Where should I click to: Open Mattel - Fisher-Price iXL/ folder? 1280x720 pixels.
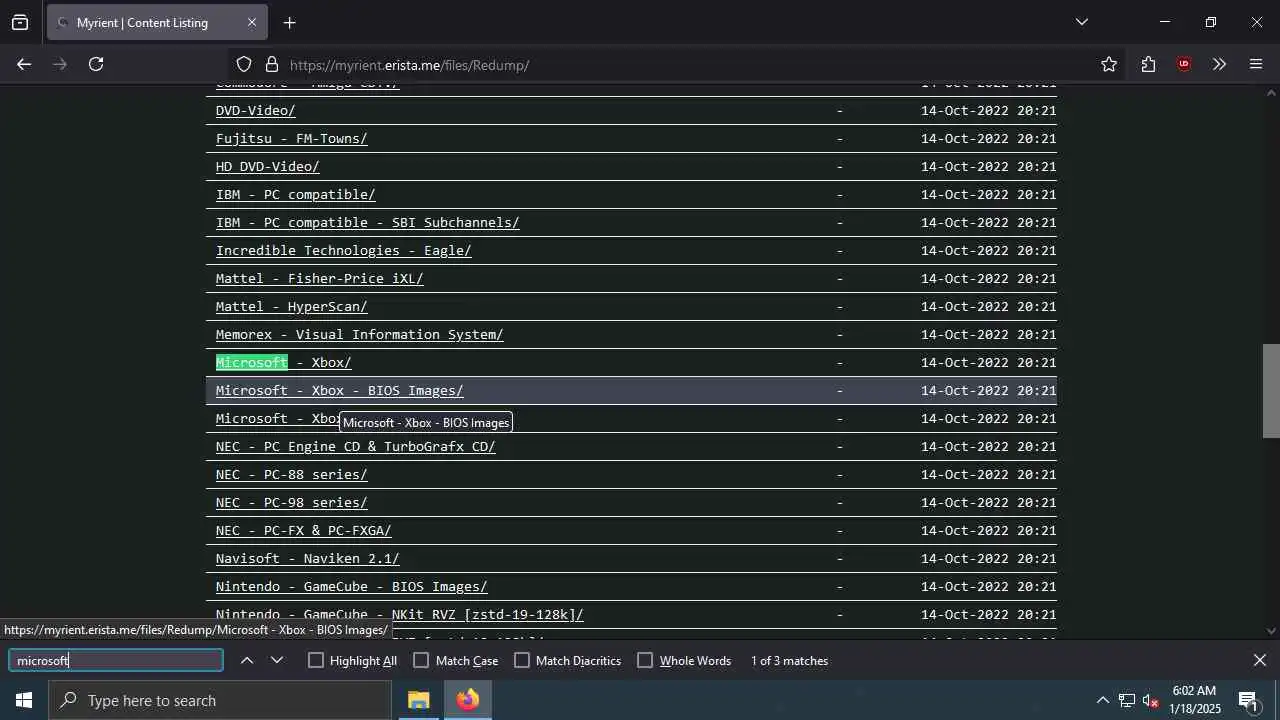[319, 278]
